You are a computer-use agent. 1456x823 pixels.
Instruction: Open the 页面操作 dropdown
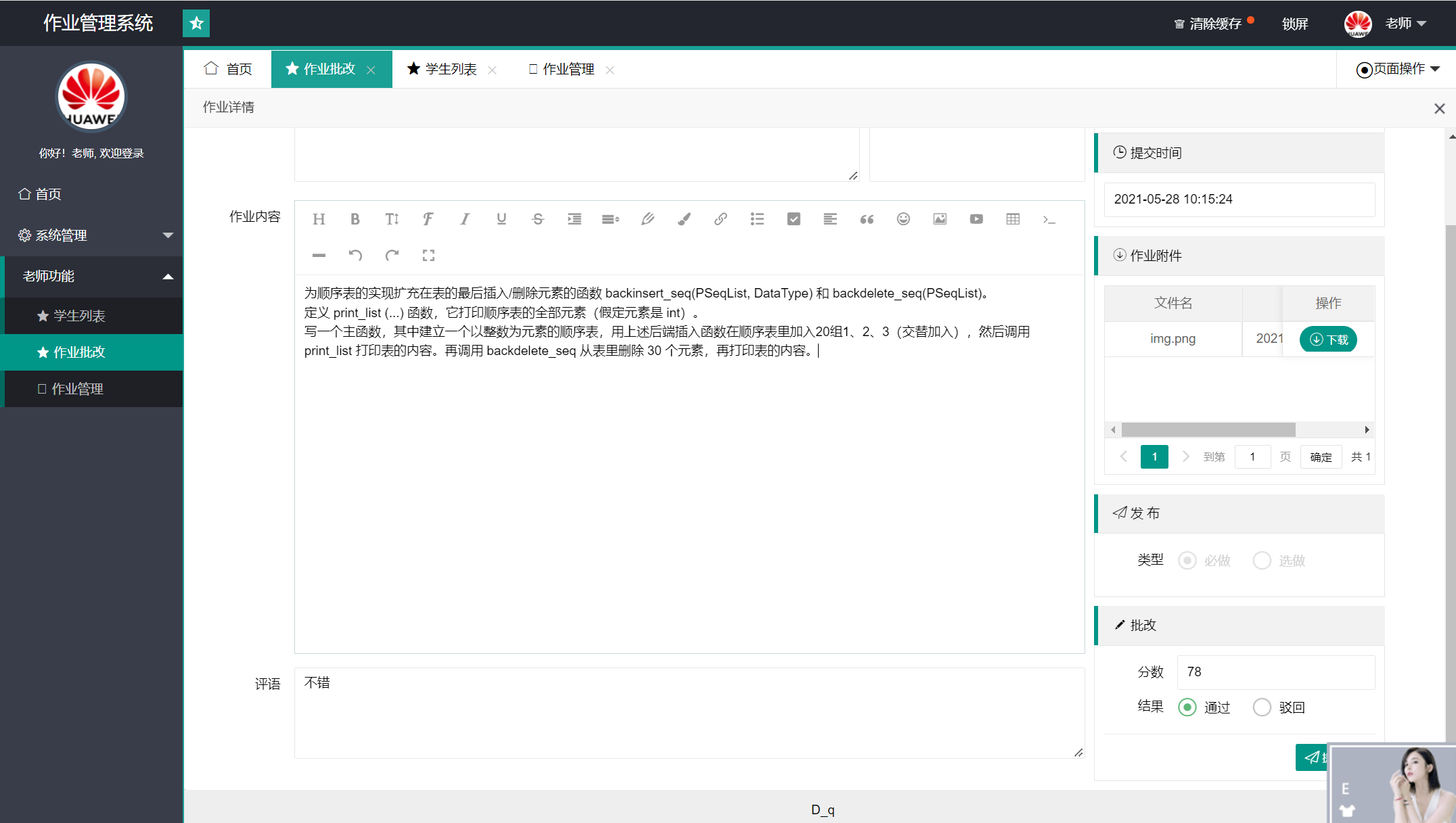click(1398, 69)
